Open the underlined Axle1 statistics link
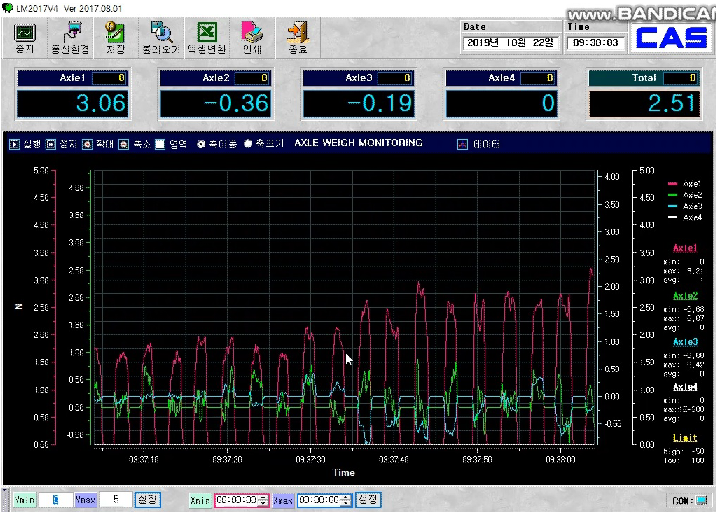Screen dimensions: 720x512 (x=685, y=248)
